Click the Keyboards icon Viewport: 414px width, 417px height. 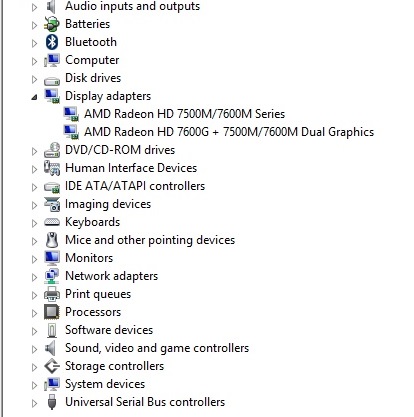point(52,222)
